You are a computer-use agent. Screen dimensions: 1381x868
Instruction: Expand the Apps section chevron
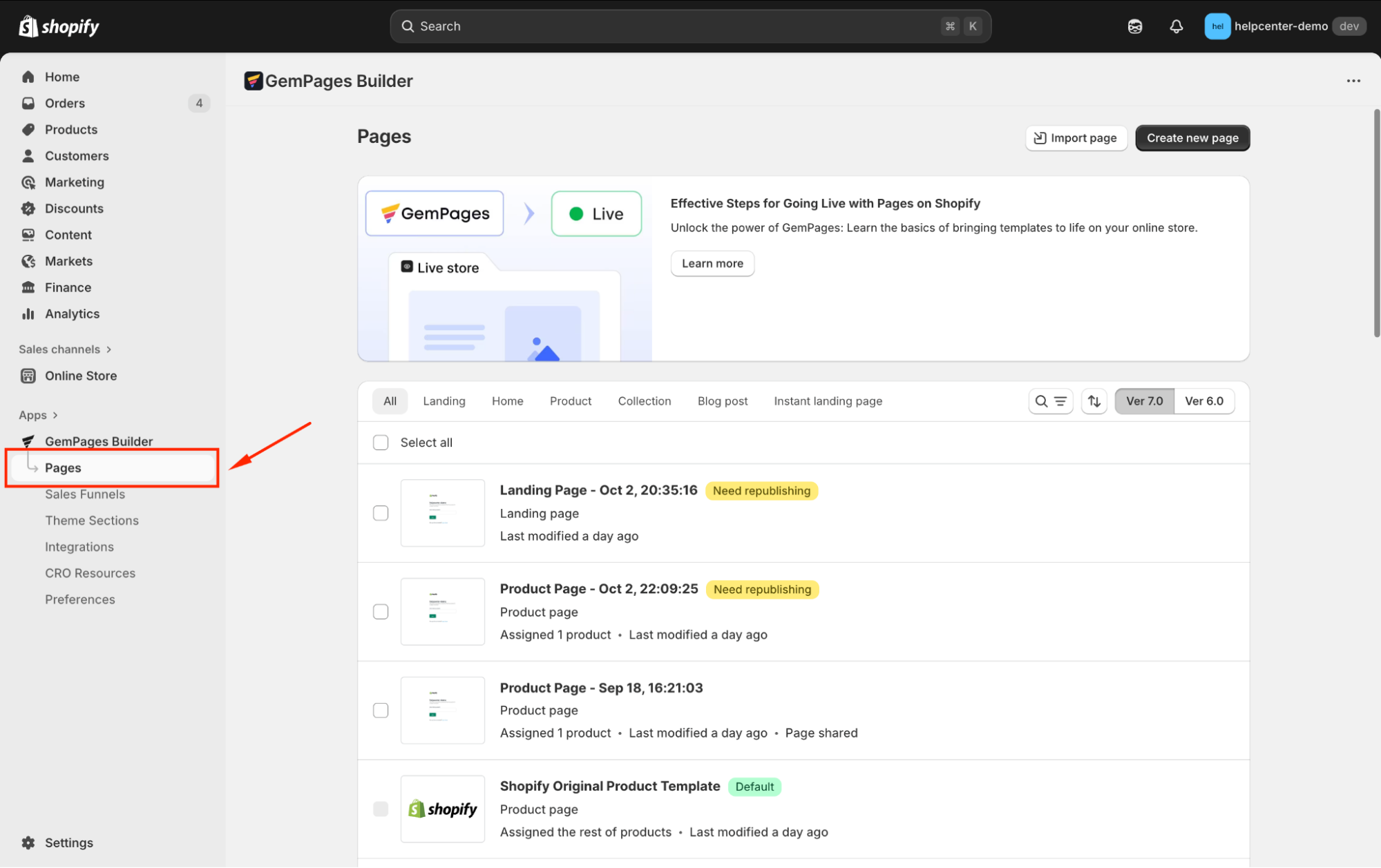pos(55,415)
